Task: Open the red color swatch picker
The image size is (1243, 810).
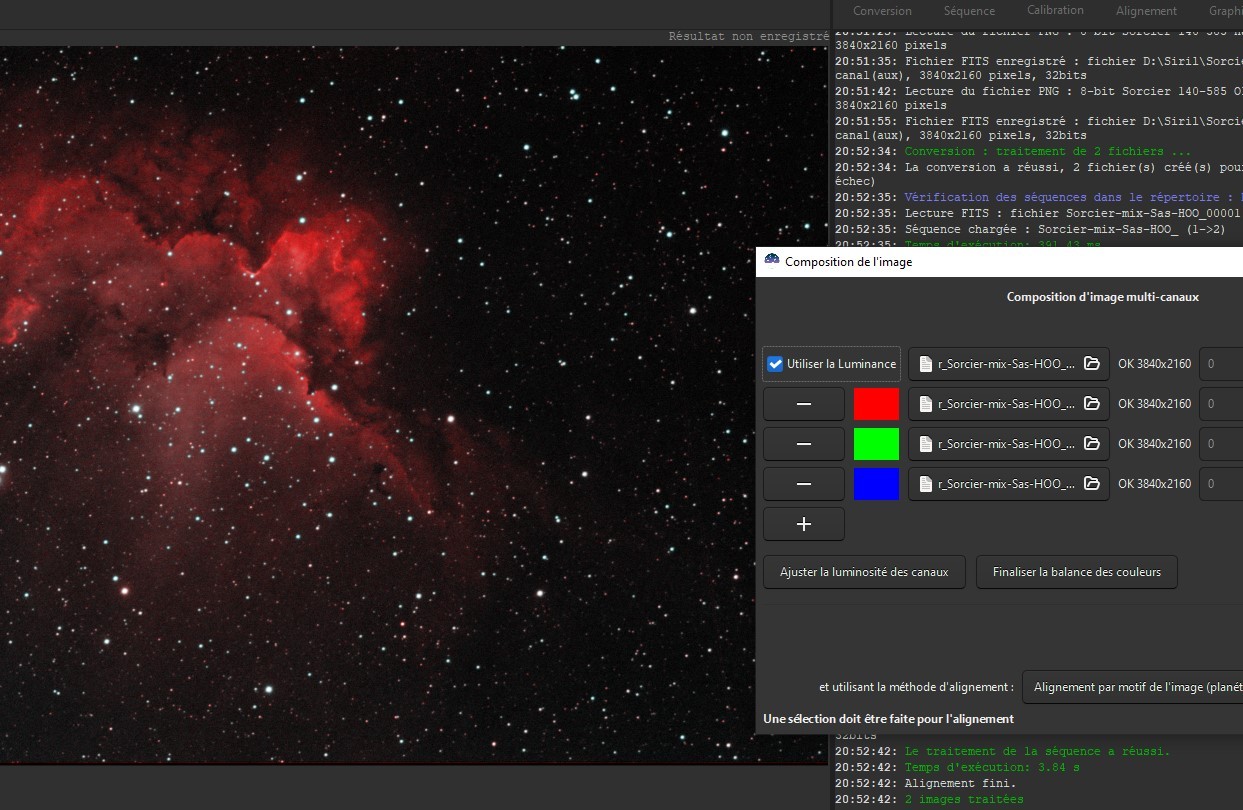Action: (x=876, y=404)
